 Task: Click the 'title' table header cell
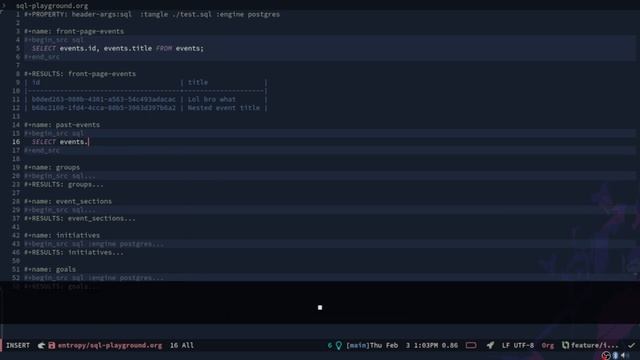pos(198,82)
